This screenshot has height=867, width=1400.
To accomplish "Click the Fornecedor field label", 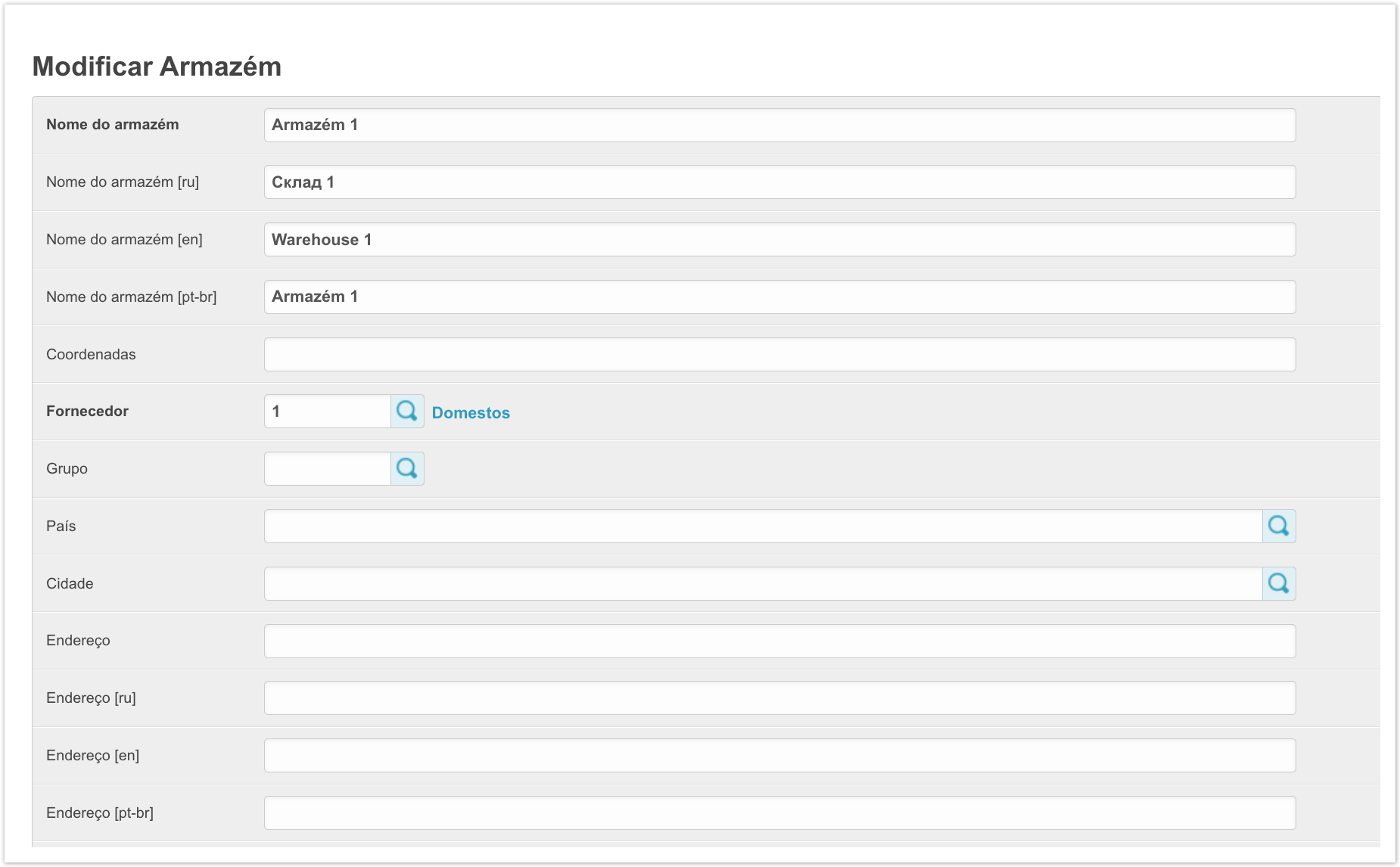I will (x=87, y=412).
